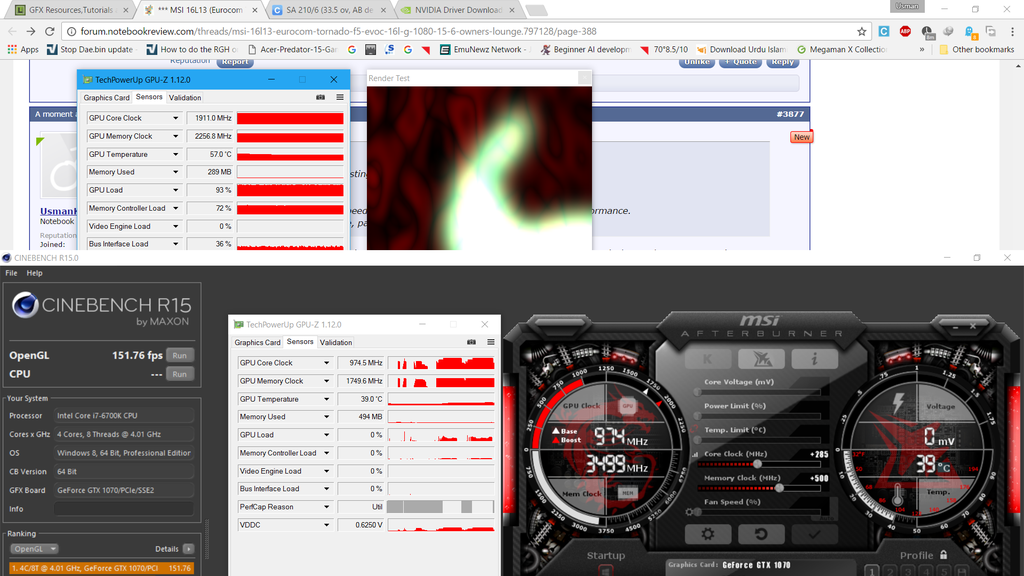Run the CPU benchmark in Cinebench

coord(180,374)
